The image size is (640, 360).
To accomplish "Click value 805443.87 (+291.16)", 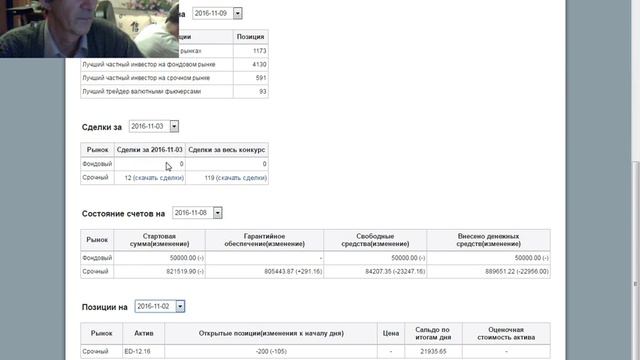I will [x=293, y=271].
